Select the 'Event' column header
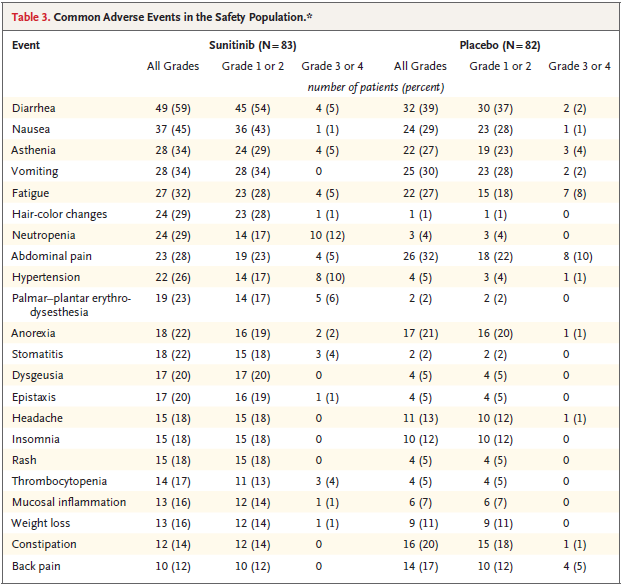 tap(26, 45)
